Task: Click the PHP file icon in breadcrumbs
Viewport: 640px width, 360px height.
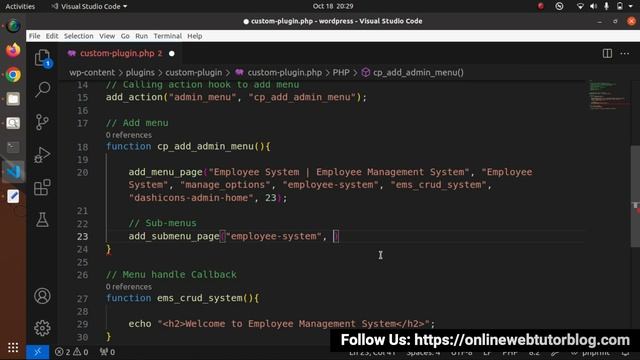Action: [x=239, y=73]
